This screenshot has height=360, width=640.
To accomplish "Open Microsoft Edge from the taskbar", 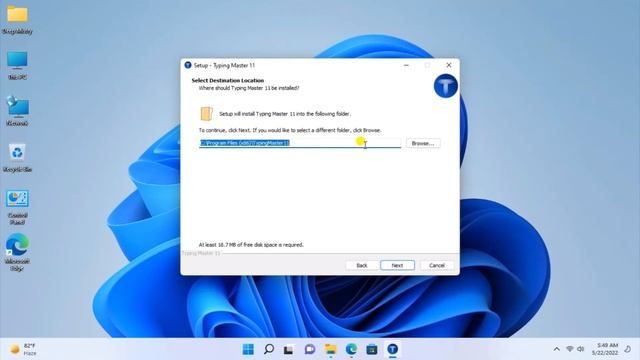I will [x=351, y=349].
